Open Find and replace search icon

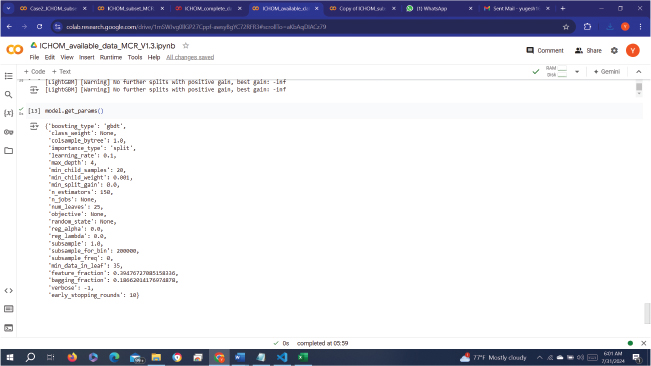click(x=8, y=95)
